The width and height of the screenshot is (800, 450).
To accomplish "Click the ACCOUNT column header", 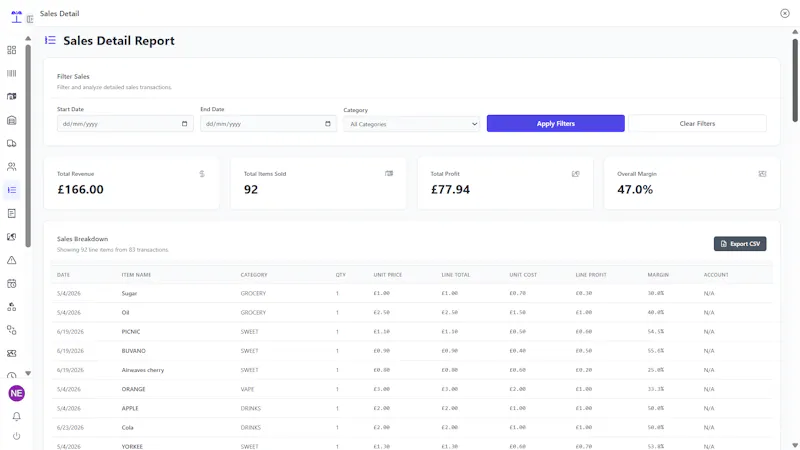I will click(x=716, y=275).
